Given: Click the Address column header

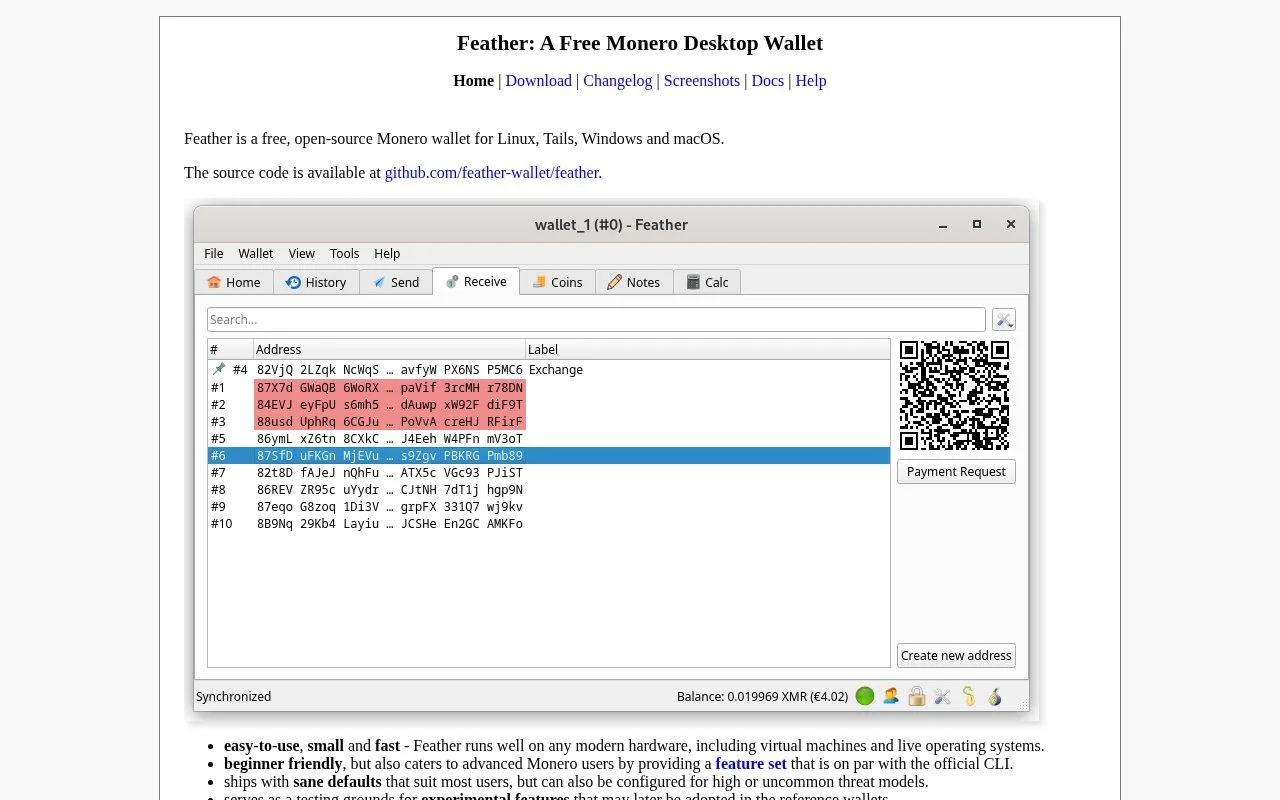Looking at the screenshot, I should click(389, 349).
